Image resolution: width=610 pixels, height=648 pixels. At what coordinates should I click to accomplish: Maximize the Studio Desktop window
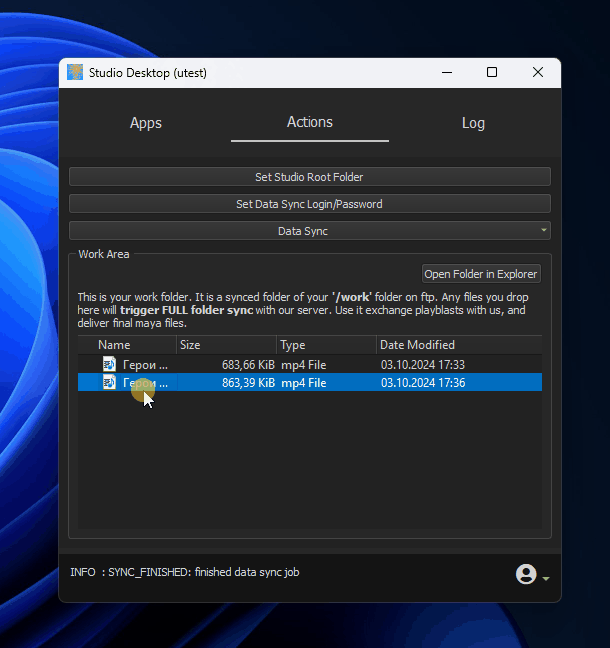click(492, 72)
